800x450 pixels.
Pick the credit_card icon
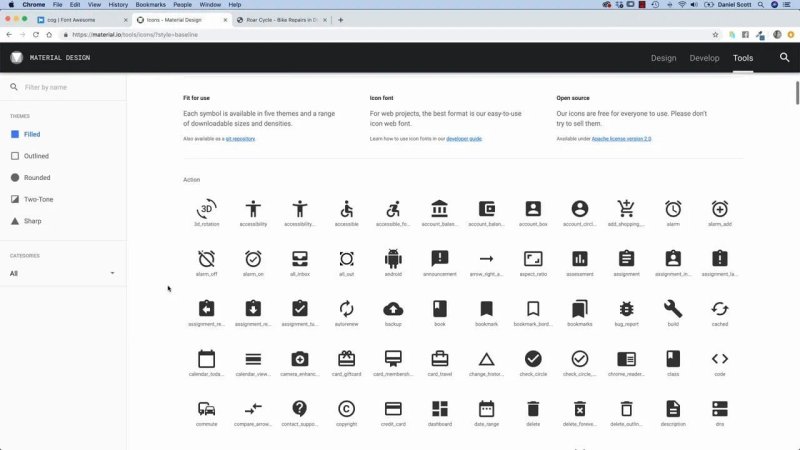pos(393,409)
